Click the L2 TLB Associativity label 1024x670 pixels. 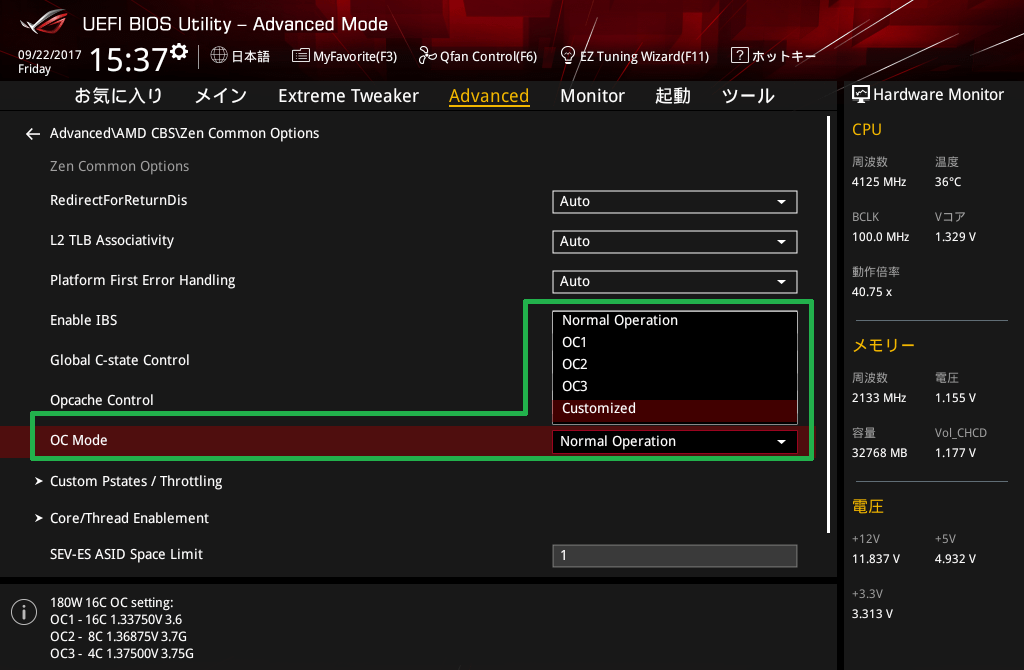(112, 240)
